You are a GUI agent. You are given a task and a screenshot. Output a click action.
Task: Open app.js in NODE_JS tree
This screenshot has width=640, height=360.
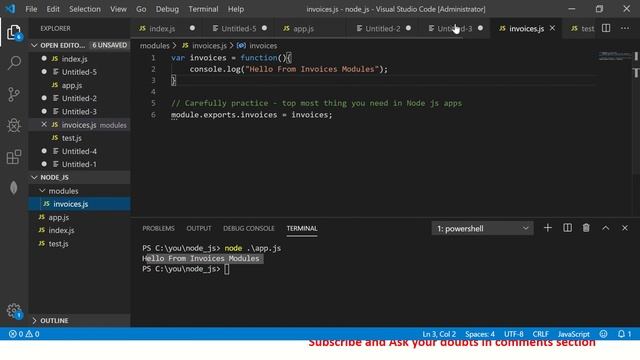coord(79,218)
